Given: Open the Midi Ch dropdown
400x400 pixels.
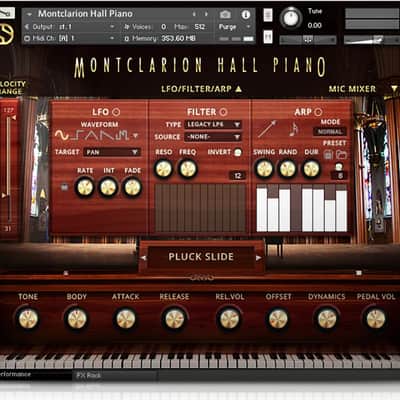Looking at the screenshot, I should [70, 38].
